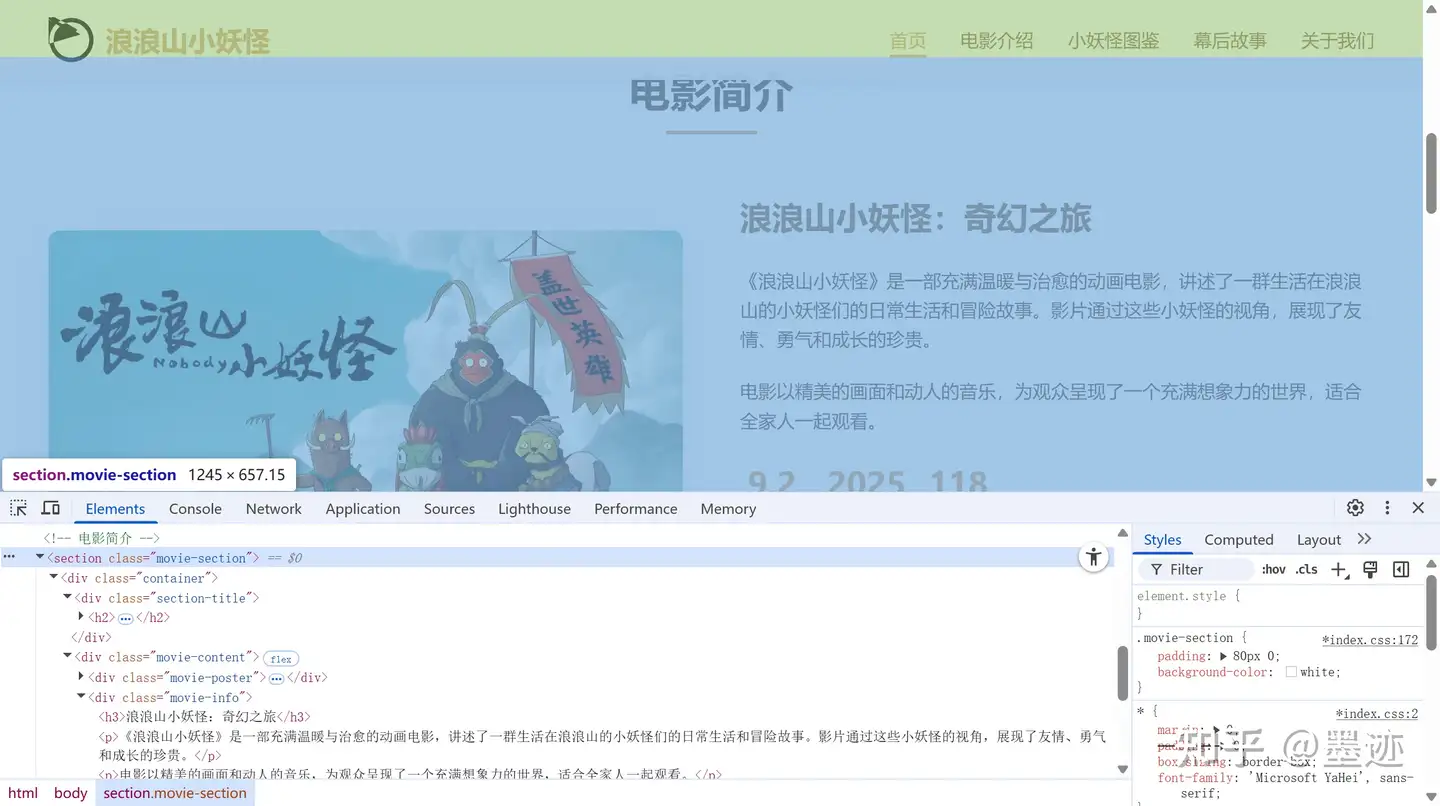Expand the h2 element node
This screenshot has width=1440, height=806.
(81, 617)
